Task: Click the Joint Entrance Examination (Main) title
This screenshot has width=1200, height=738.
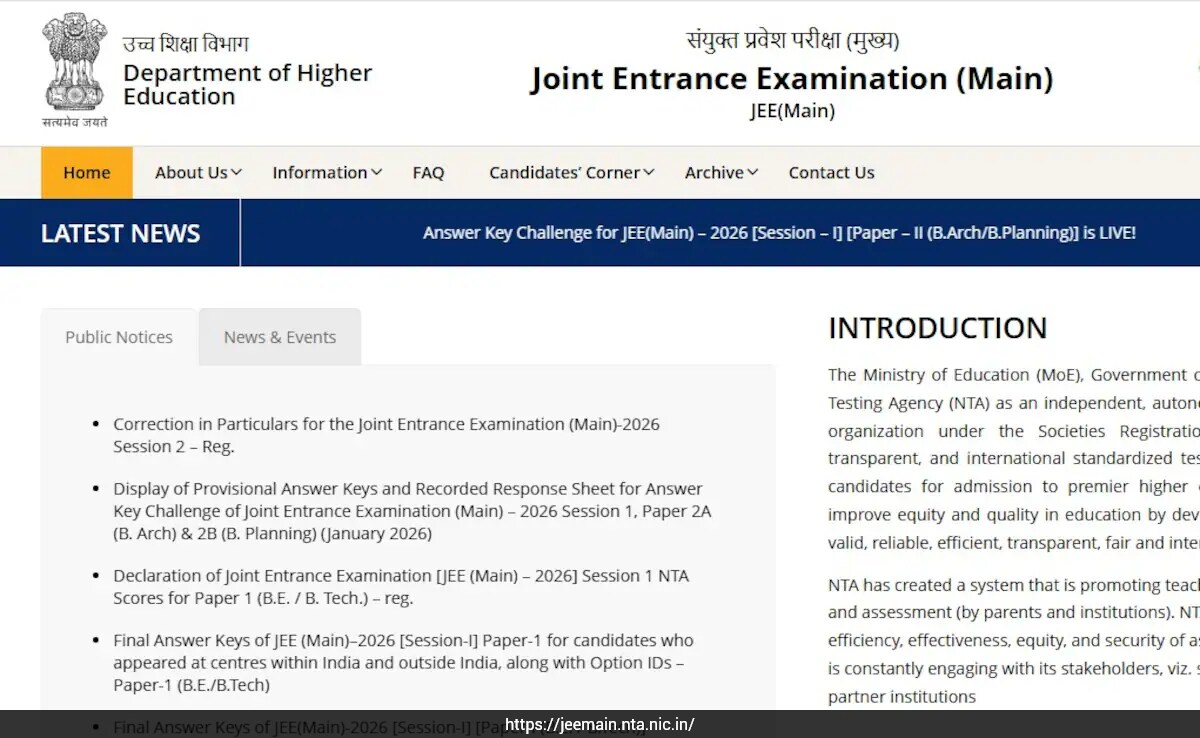Action: (x=791, y=78)
